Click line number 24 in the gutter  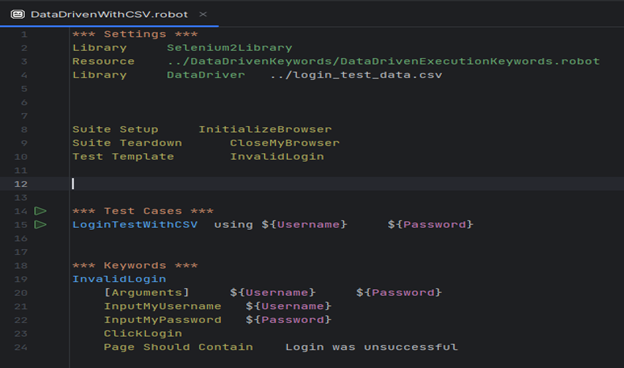(x=21, y=347)
